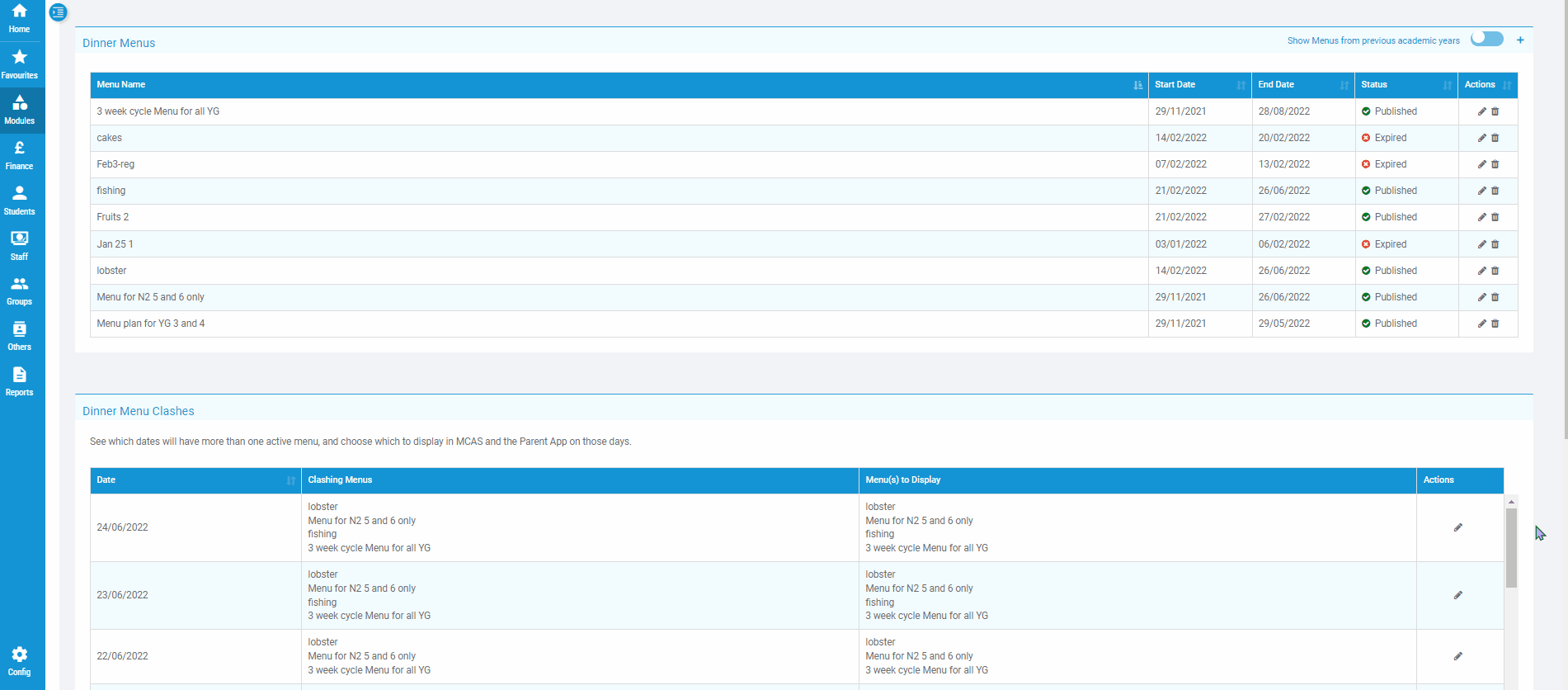
Task: Sort table by Menu Name column
Action: (1137, 85)
